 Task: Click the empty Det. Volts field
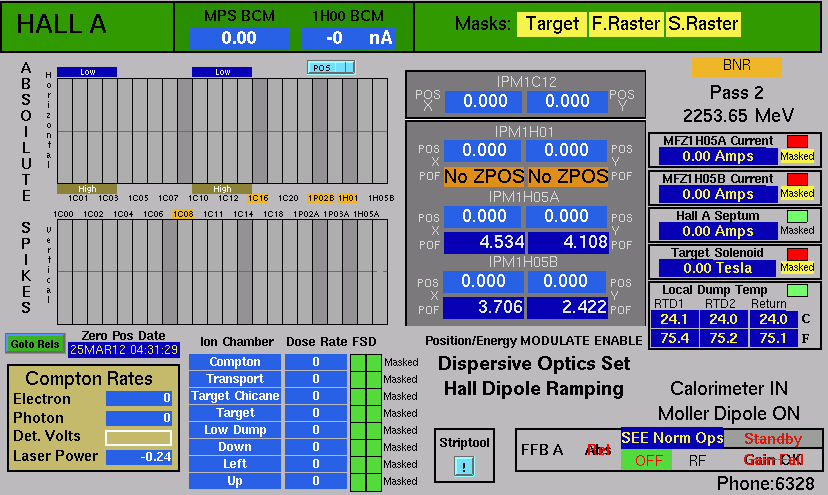(138, 438)
